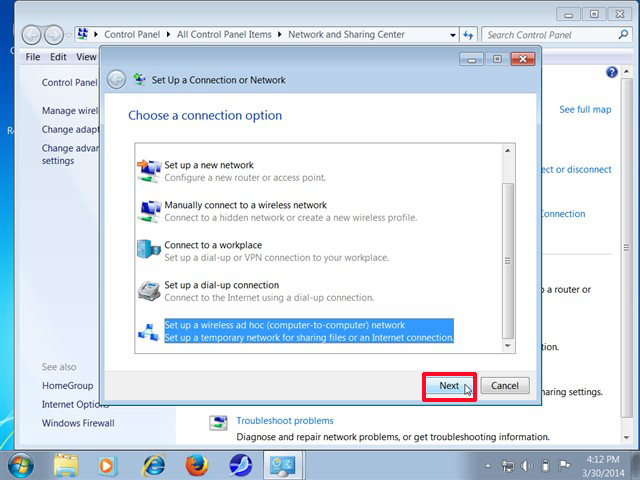Launch Windows Media Player from taskbar
The height and width of the screenshot is (480, 640).
click(x=107, y=465)
